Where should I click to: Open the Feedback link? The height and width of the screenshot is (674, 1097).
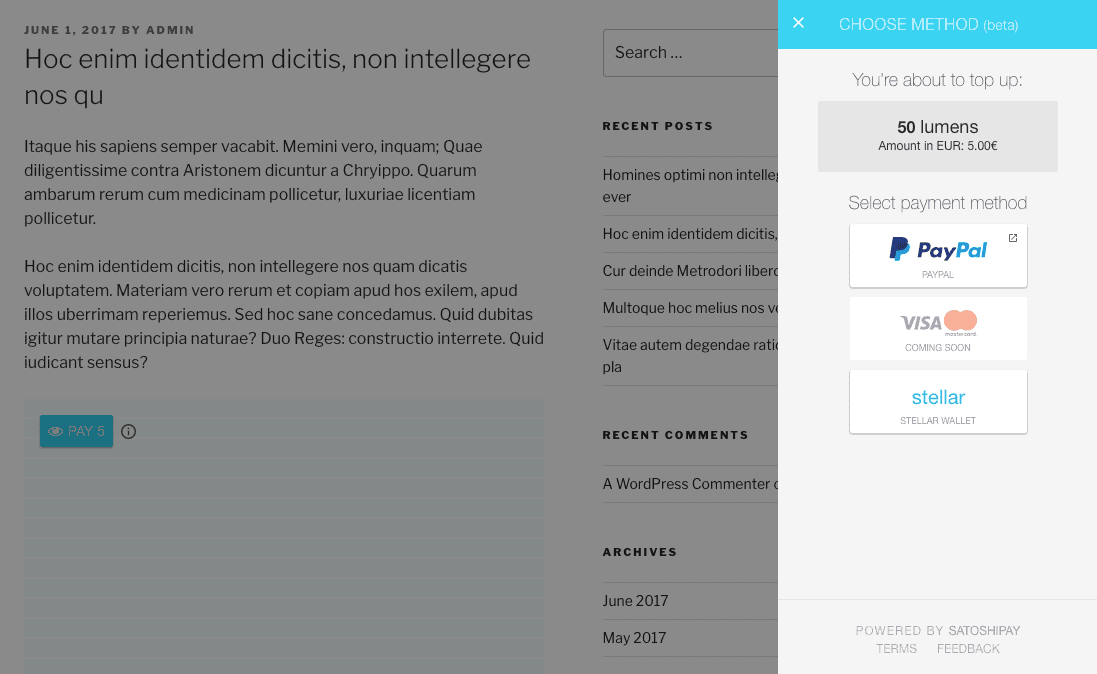pos(968,649)
